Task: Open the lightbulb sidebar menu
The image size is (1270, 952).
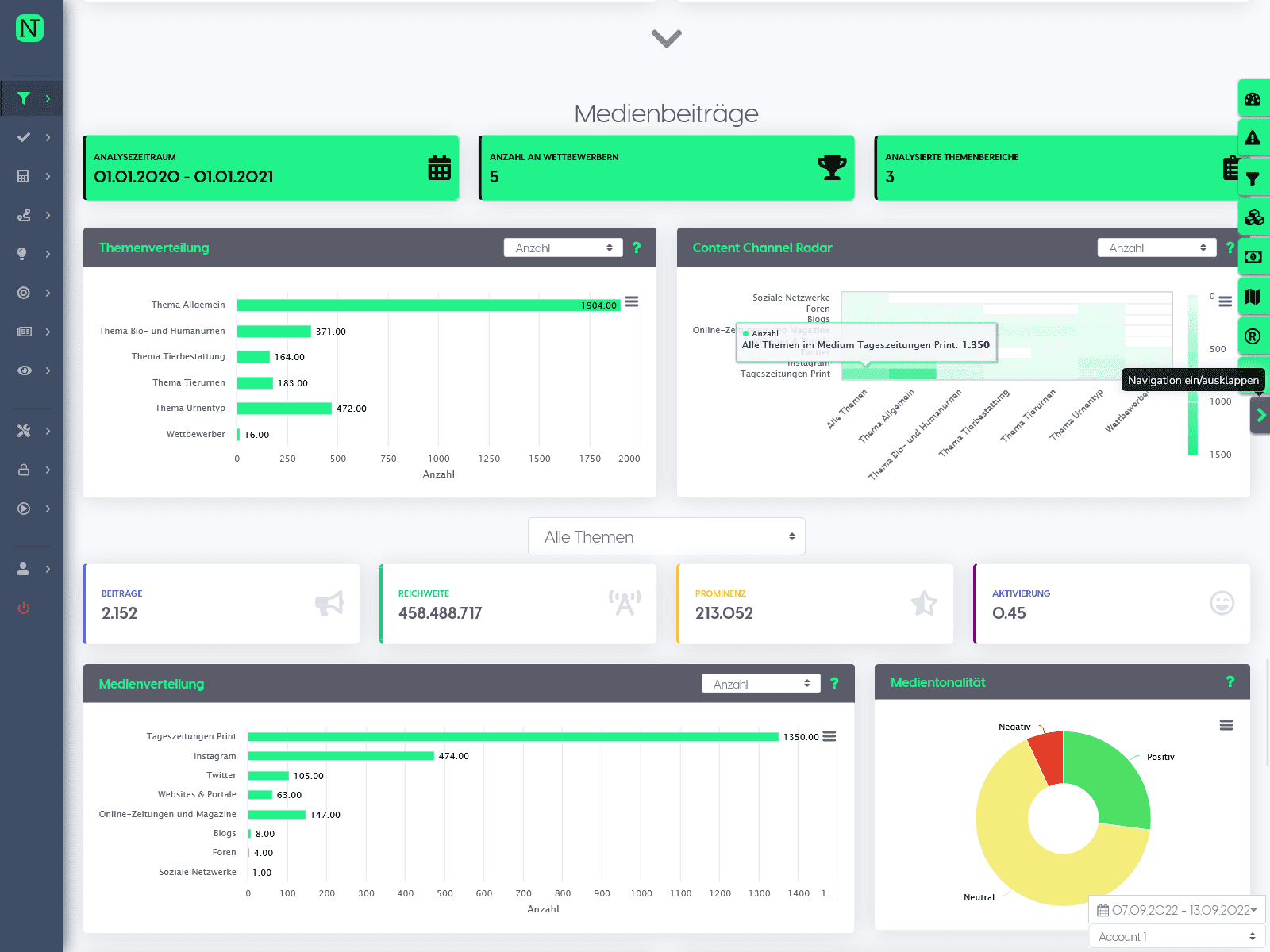Action: click(32, 254)
